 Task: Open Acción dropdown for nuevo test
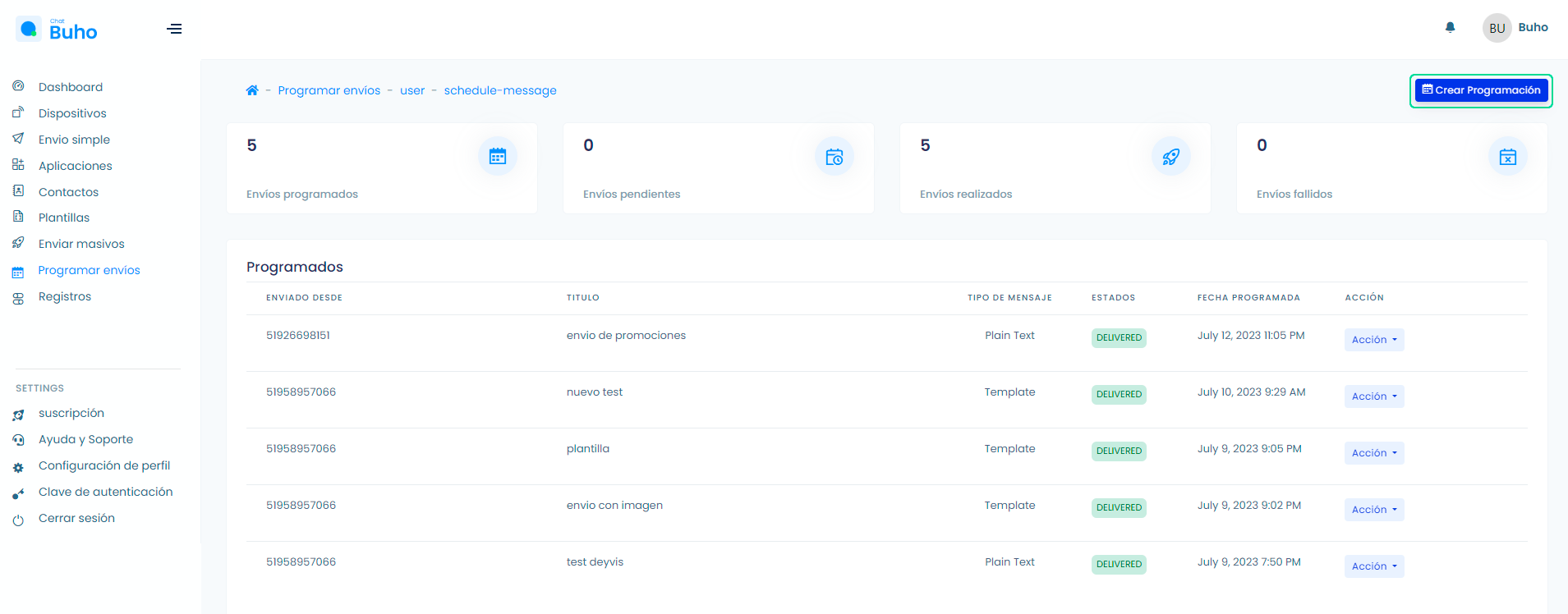click(1374, 396)
